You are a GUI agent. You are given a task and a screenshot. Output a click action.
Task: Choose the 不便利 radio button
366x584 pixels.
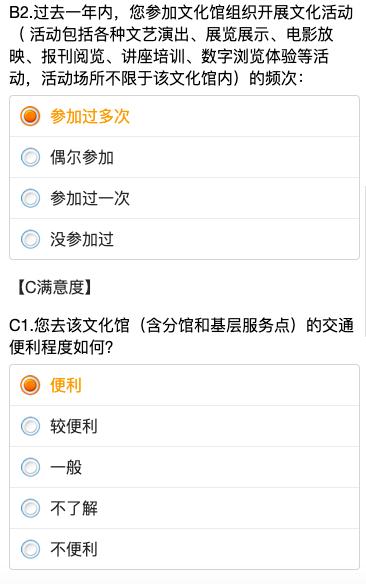tap(30, 549)
